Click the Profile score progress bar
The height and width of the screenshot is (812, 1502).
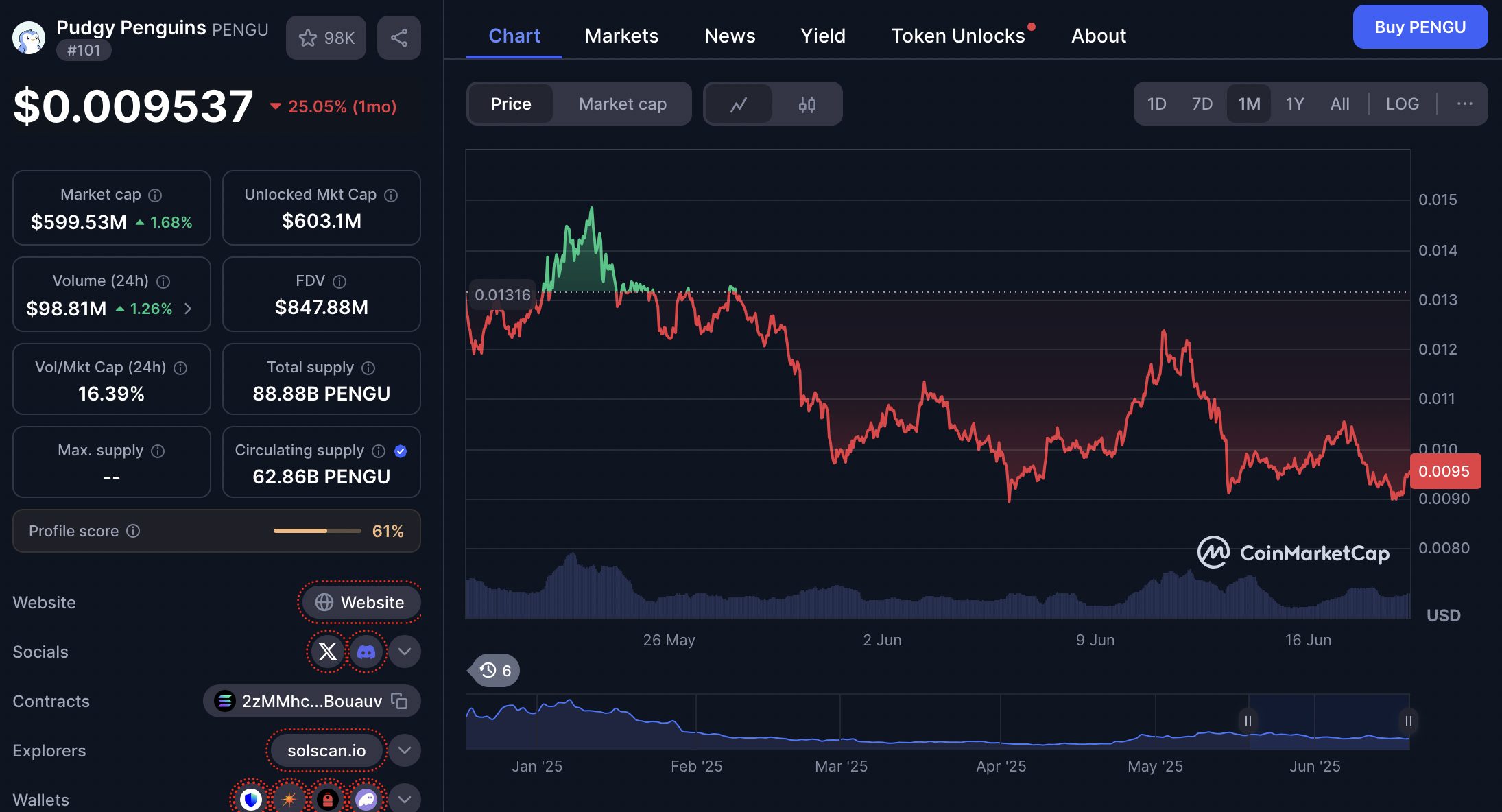coord(317,531)
